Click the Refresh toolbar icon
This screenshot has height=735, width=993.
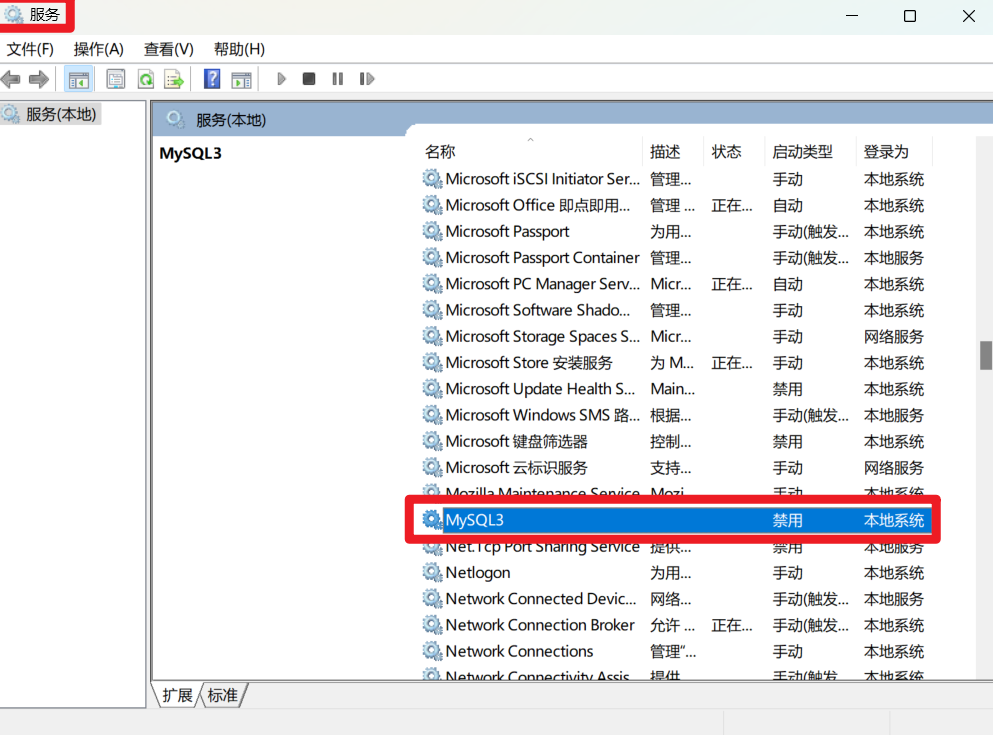(146, 79)
